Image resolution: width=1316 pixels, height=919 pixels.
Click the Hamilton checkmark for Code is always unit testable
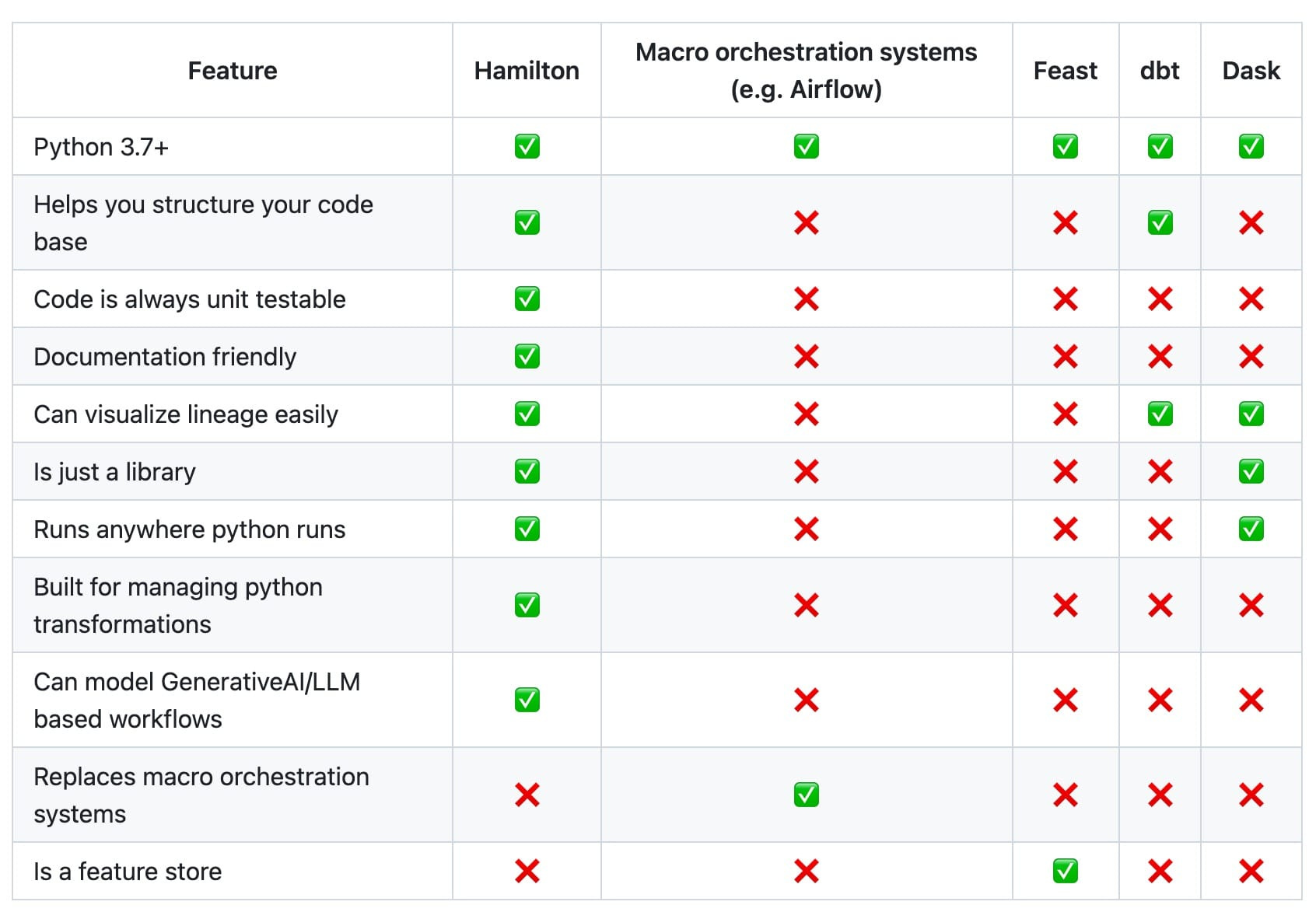(x=527, y=299)
